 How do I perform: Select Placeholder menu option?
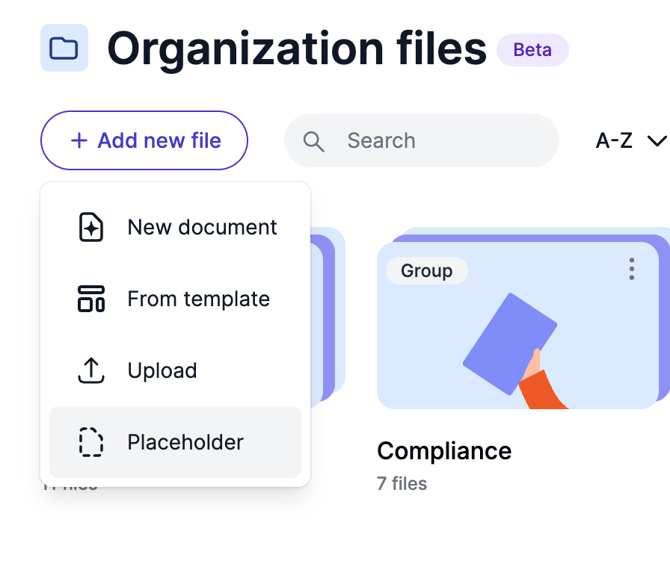point(176,442)
